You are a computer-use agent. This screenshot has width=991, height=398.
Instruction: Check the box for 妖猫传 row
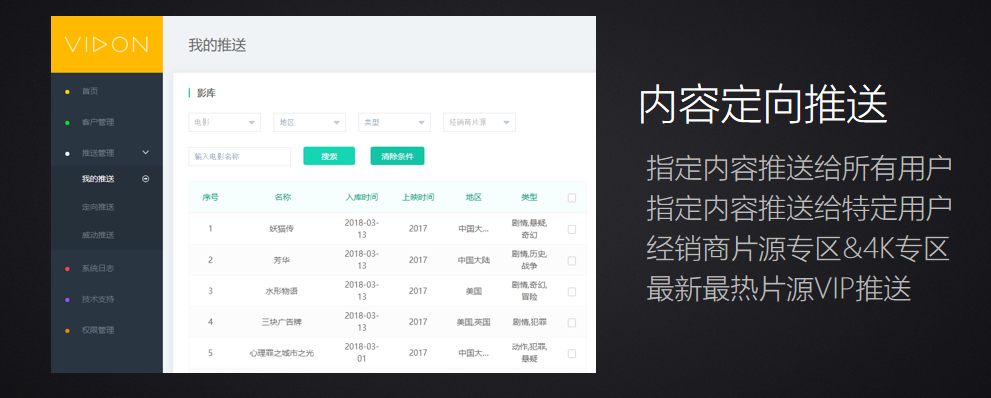[x=572, y=229]
